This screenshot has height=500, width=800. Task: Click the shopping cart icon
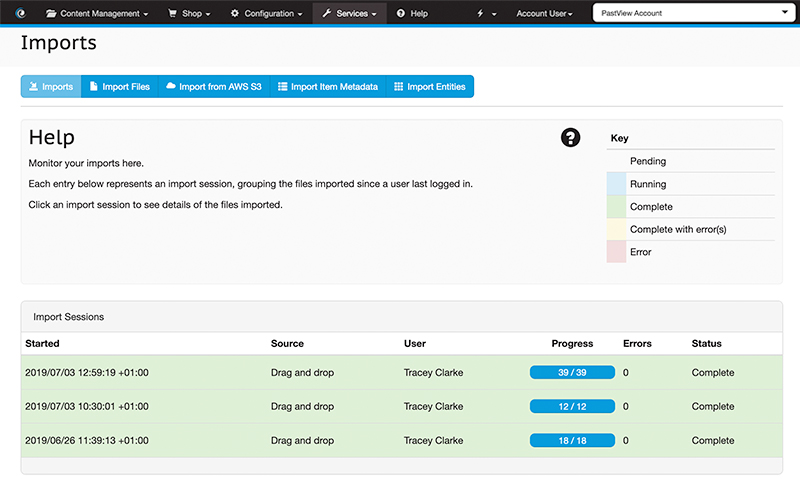pyautogui.click(x=172, y=13)
